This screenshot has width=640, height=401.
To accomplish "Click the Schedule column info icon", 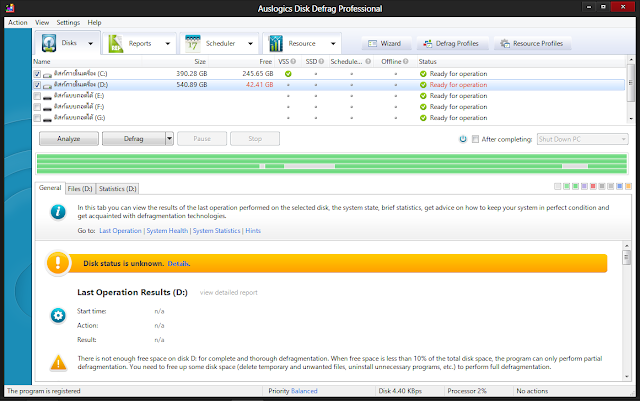I will (x=368, y=61).
